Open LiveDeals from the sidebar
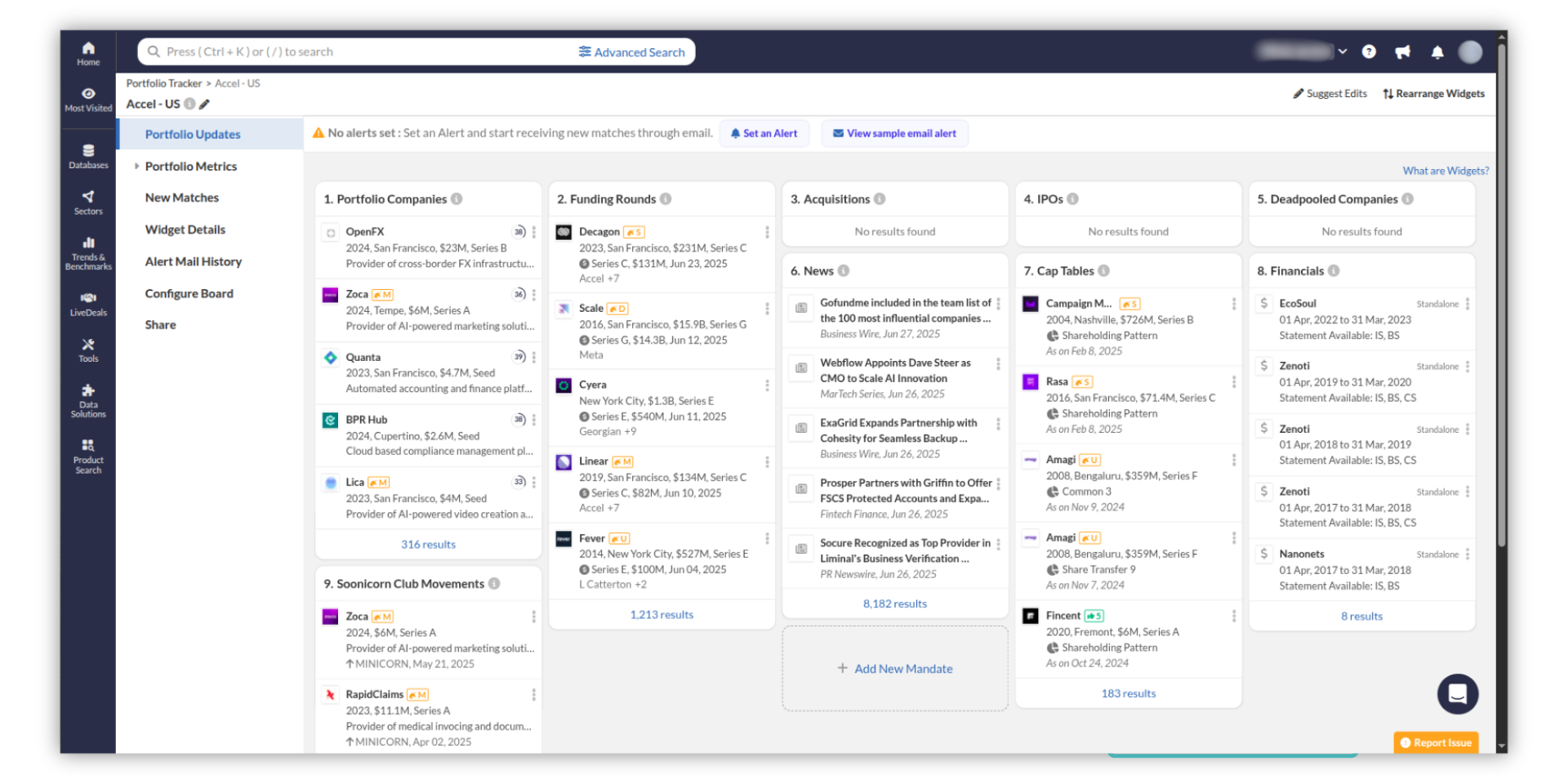Viewport: 1568px width, 784px height. coord(88,303)
